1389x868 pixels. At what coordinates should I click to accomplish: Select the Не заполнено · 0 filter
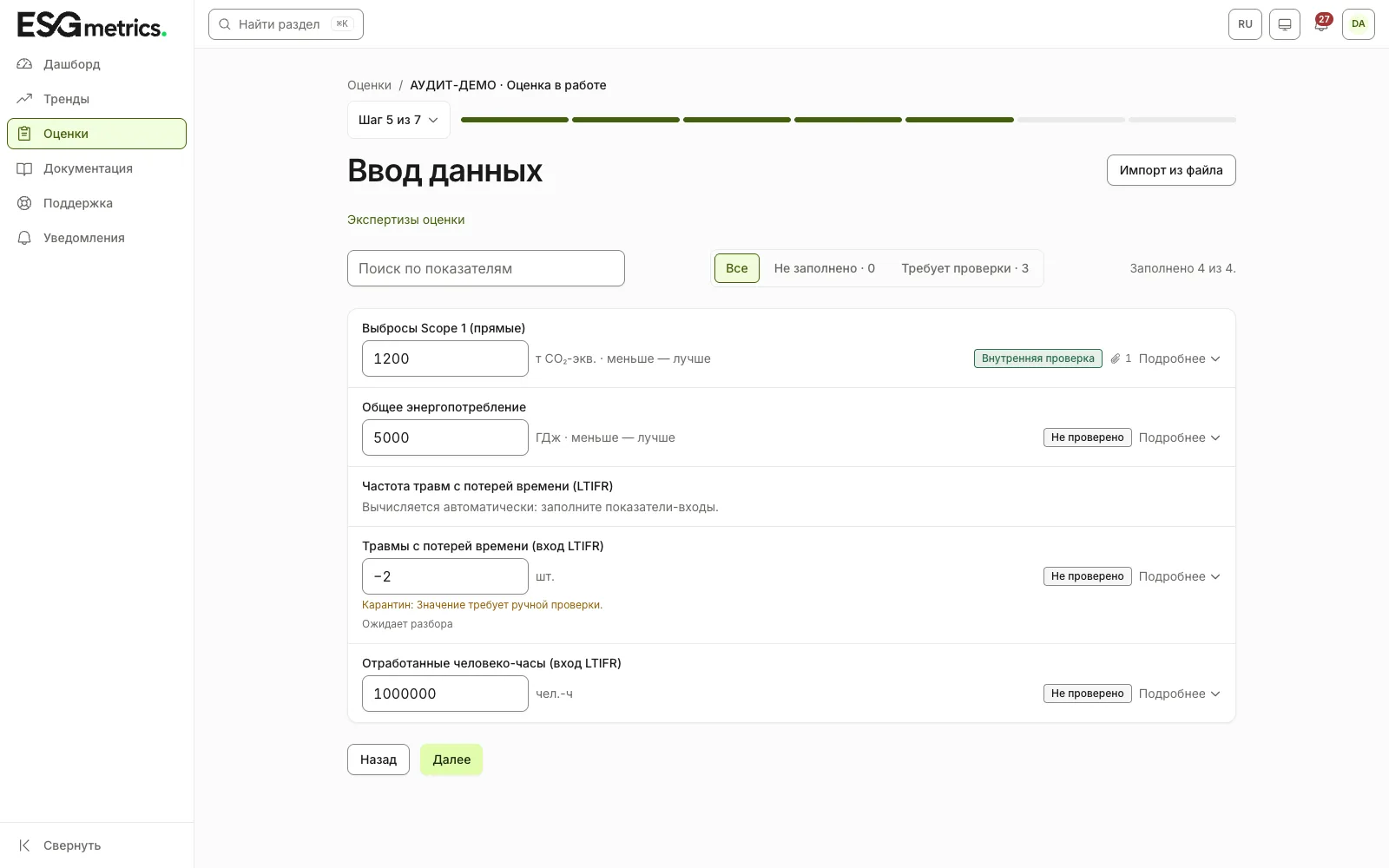[825, 268]
